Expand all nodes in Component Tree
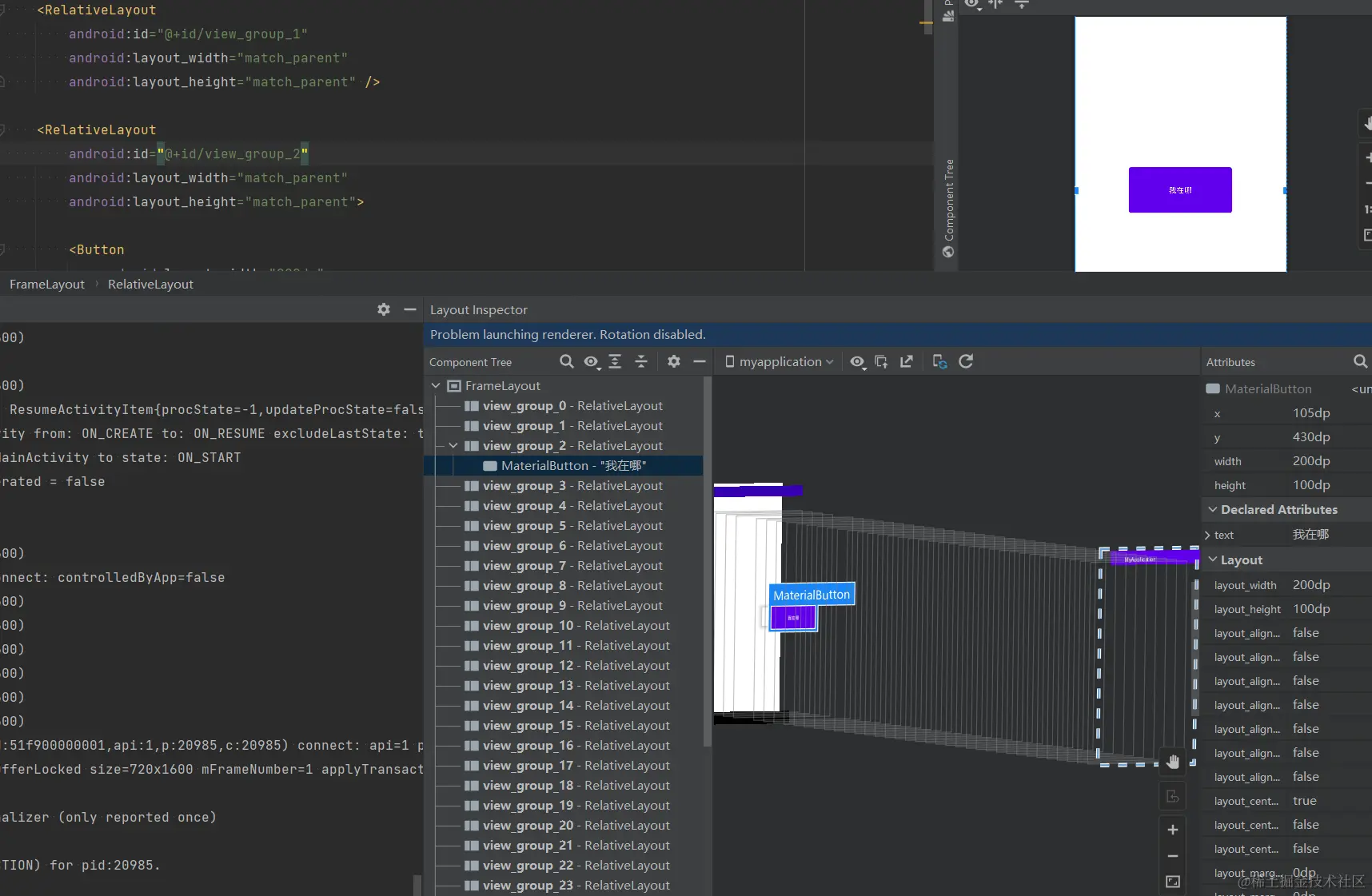 [x=615, y=361]
